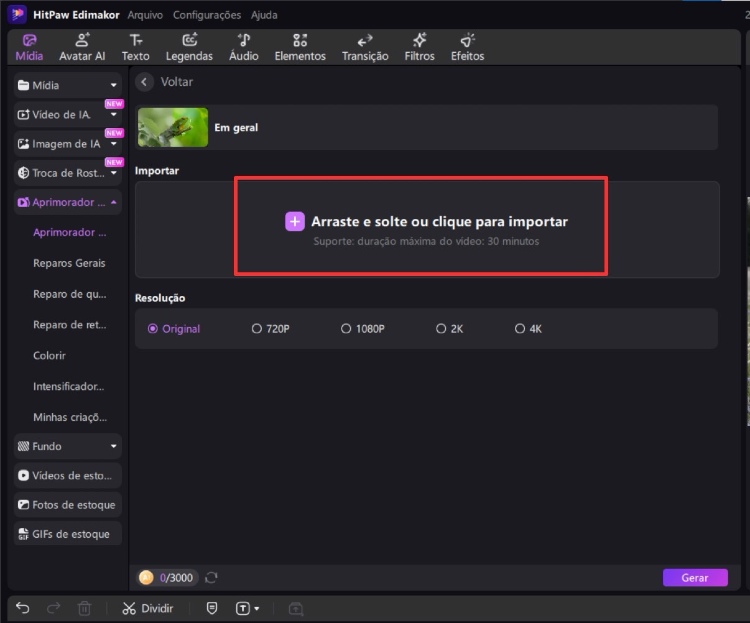Click the trash delete icon
This screenshot has height=623, width=750.
tap(84, 608)
